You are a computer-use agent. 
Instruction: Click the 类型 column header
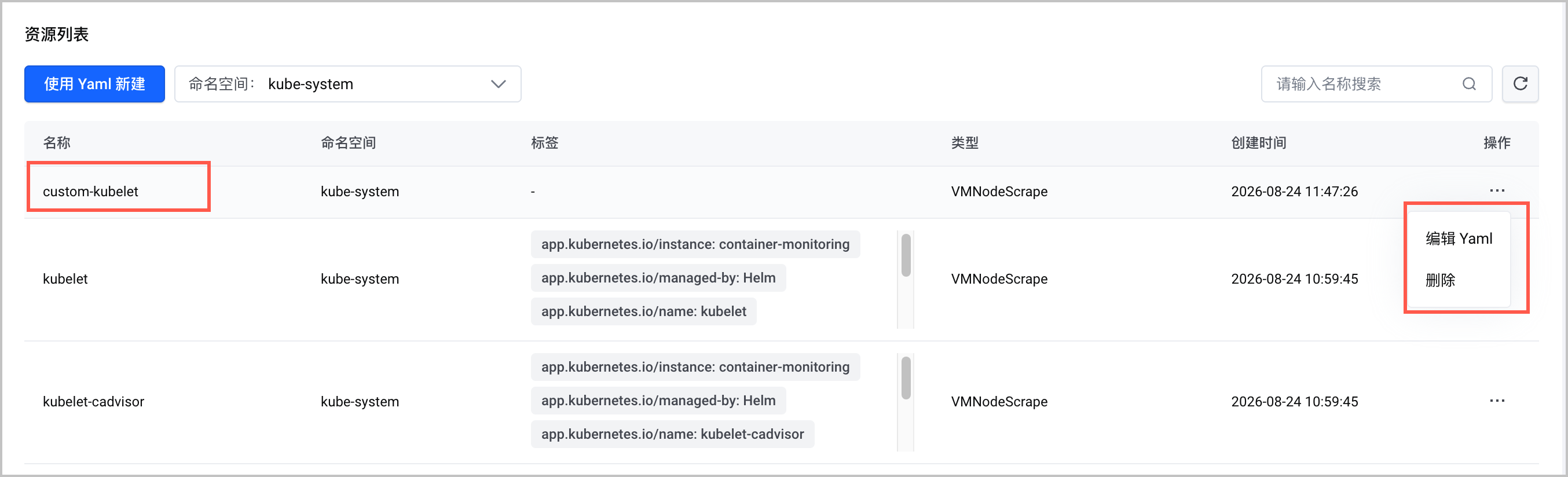pyautogui.click(x=965, y=143)
